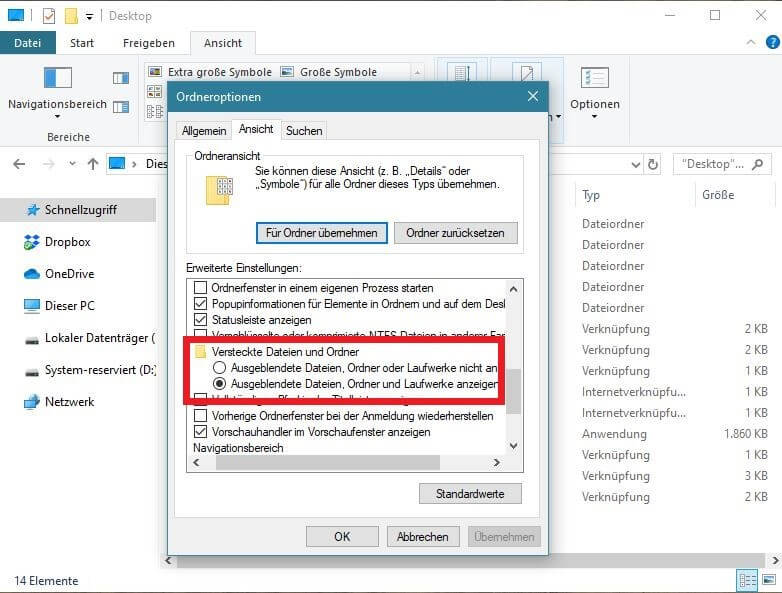
Task: Select Große Symbole layout
Action: pyautogui.click(x=329, y=72)
